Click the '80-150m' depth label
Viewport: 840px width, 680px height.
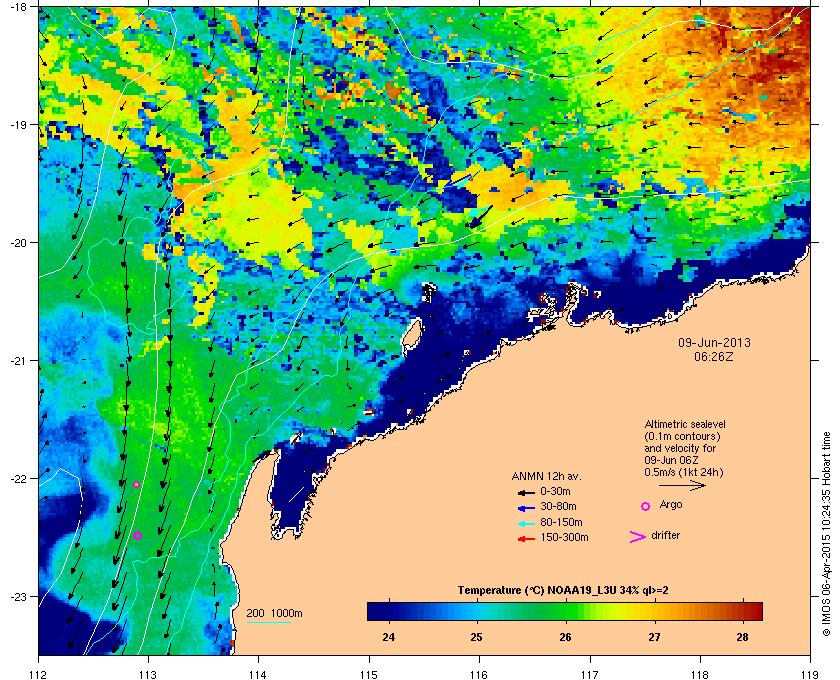pyautogui.click(x=561, y=522)
